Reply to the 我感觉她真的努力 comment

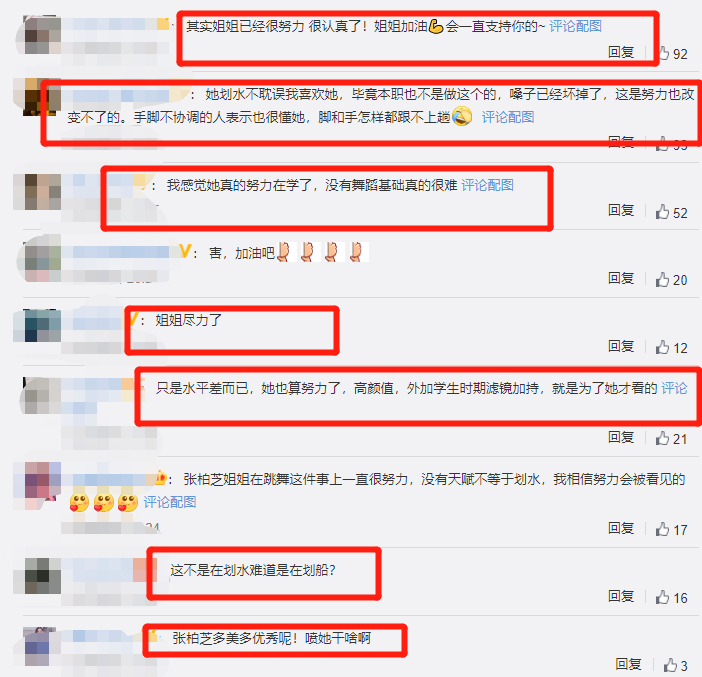[621, 210]
